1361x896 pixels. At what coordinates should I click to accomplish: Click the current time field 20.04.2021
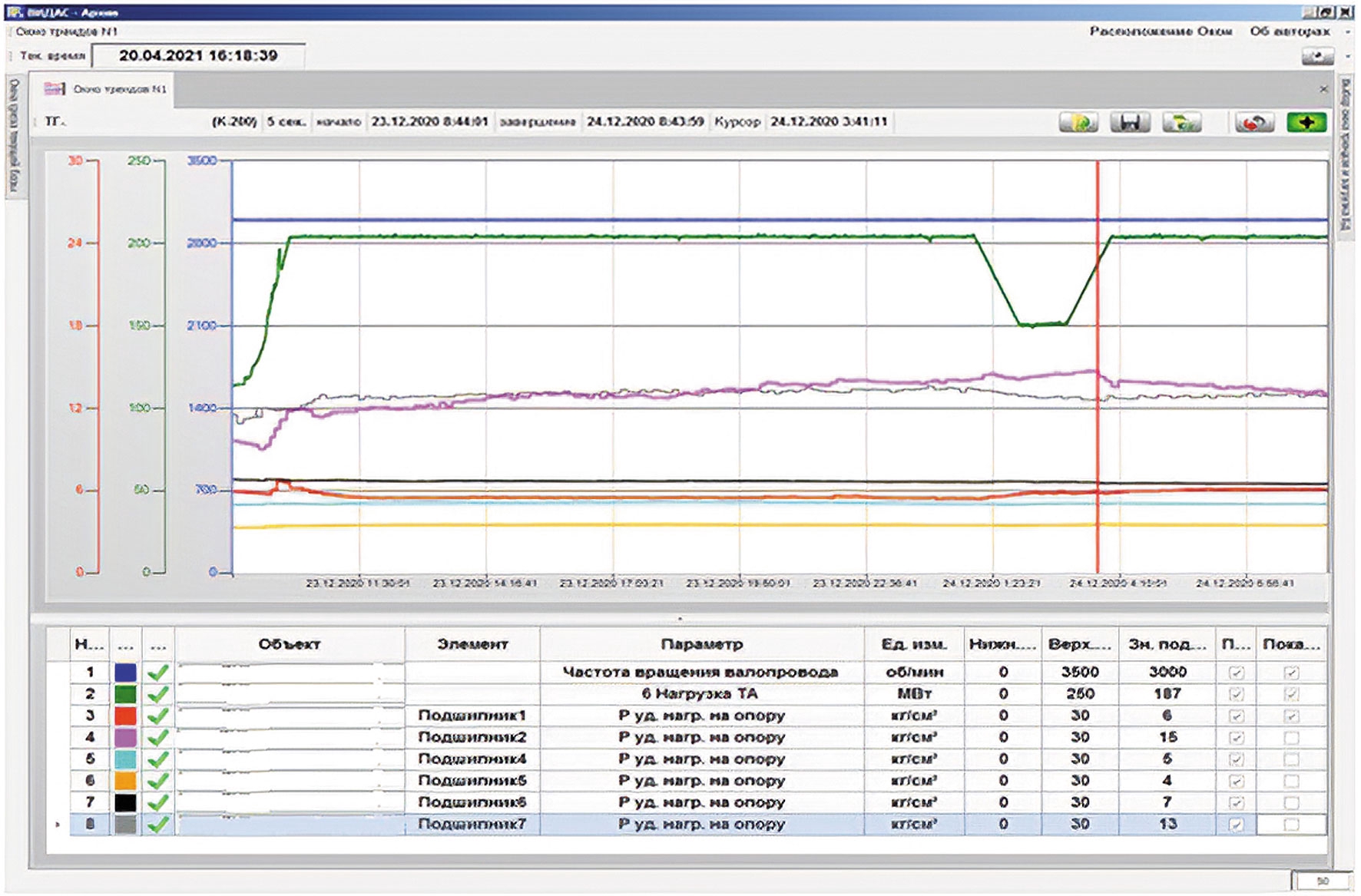198,55
